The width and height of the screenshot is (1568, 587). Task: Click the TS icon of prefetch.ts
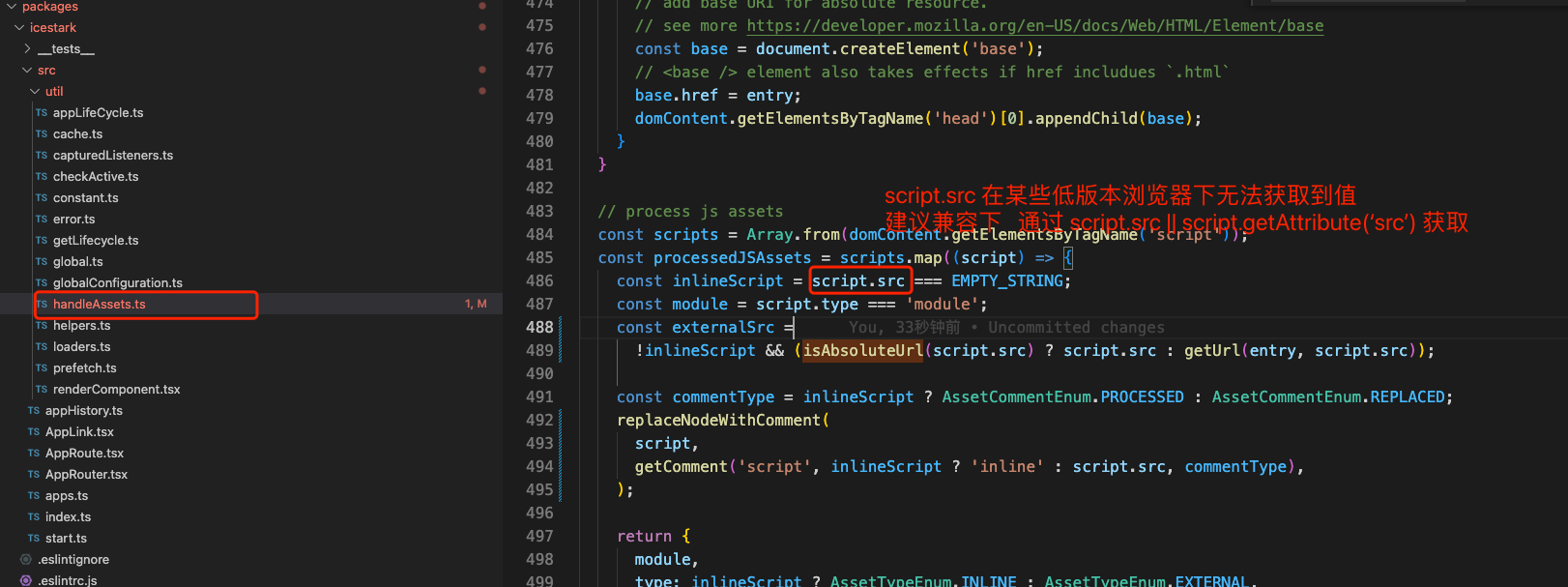pyautogui.click(x=42, y=367)
